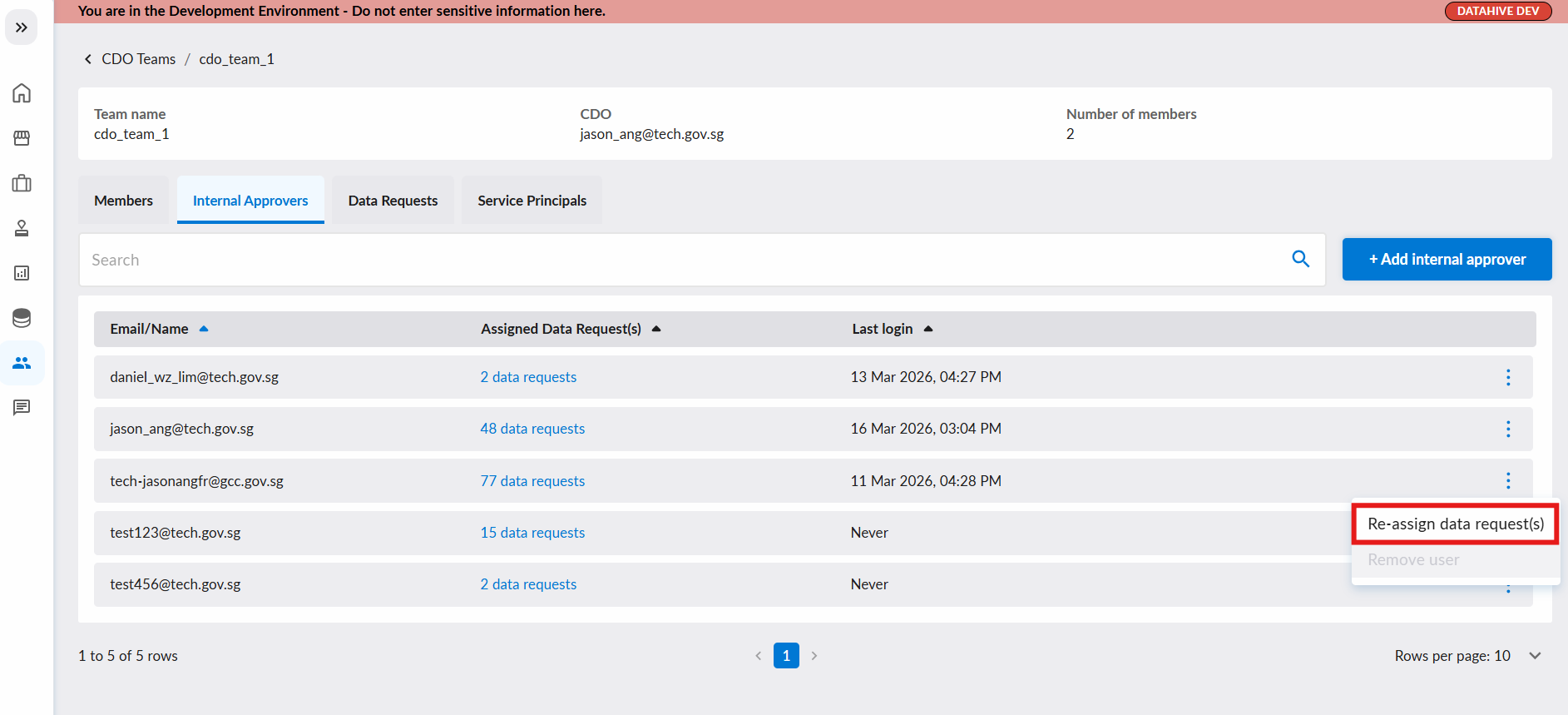
Task: Select test123@tech.gov.sg email cell
Action: coord(176,533)
